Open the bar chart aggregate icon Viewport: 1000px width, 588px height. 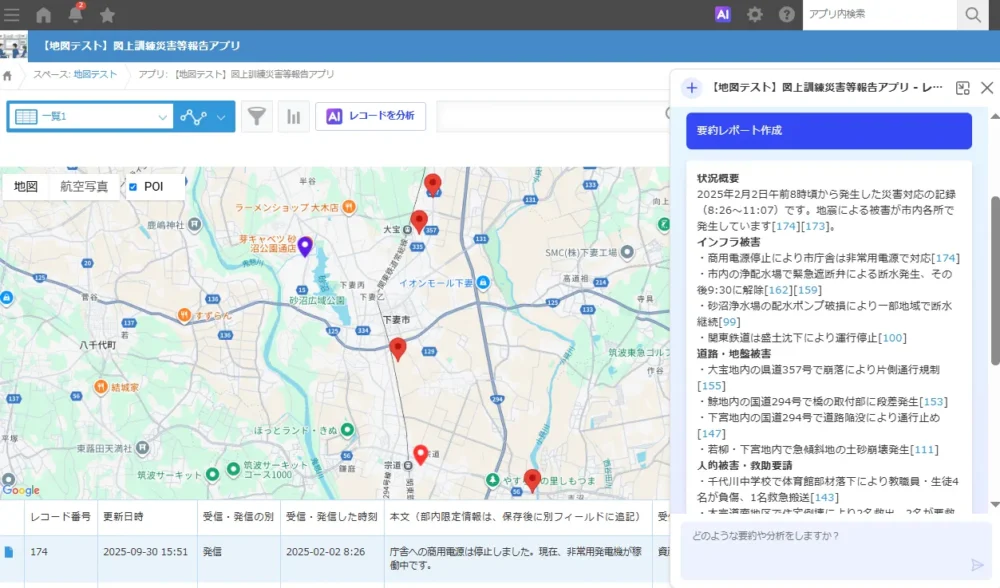click(293, 117)
